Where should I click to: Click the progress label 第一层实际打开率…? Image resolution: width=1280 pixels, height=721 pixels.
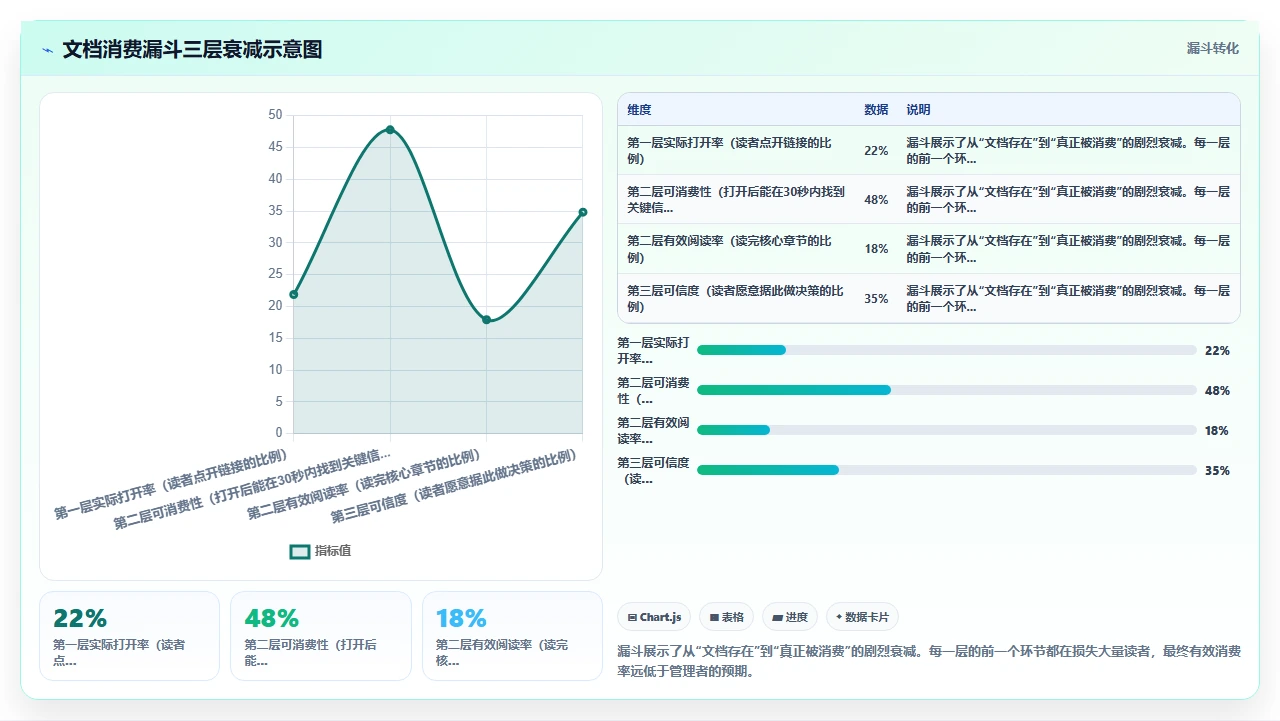click(x=653, y=350)
